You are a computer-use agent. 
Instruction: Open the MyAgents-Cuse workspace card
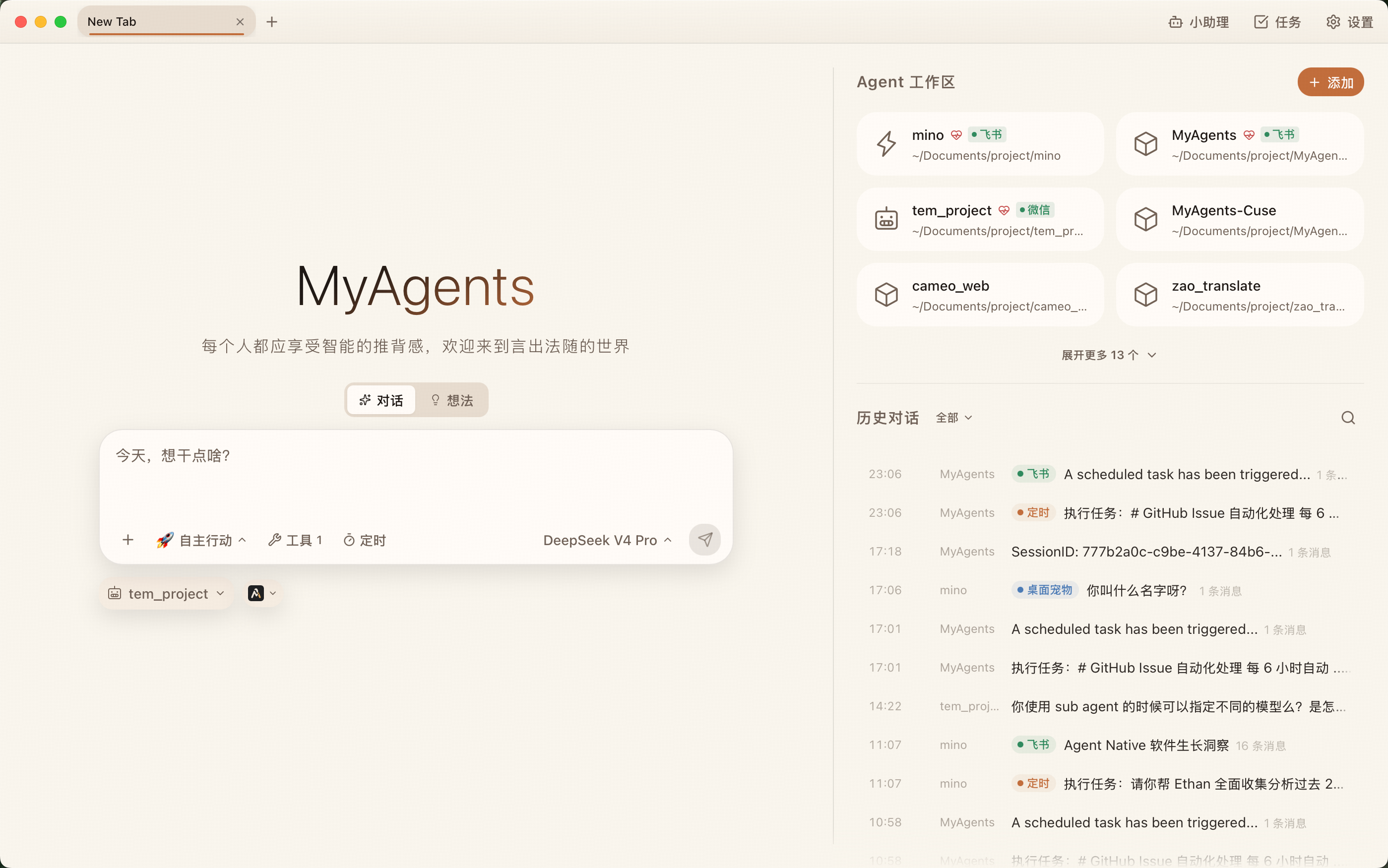[x=1239, y=219]
